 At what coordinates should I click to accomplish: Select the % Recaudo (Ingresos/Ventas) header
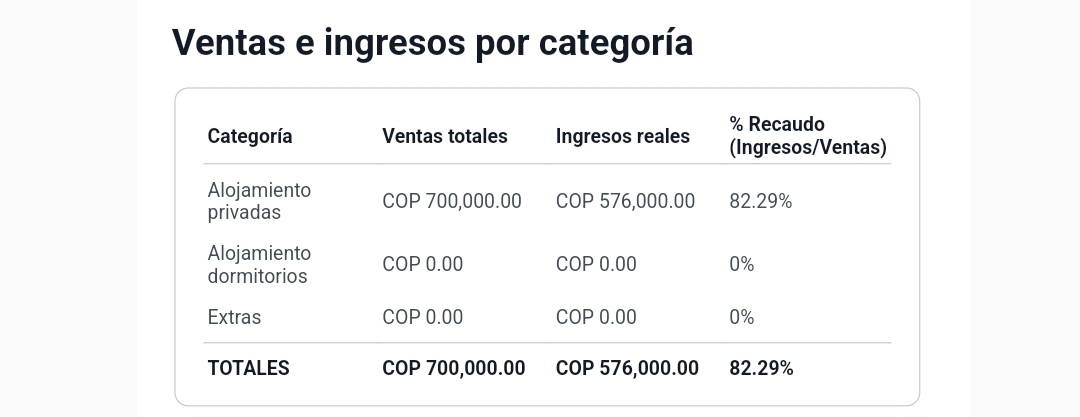tap(808, 135)
